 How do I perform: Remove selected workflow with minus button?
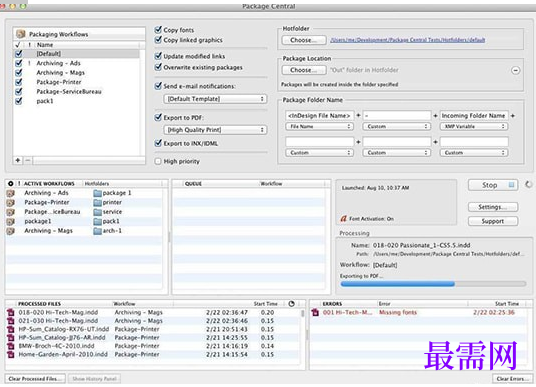(x=28, y=160)
